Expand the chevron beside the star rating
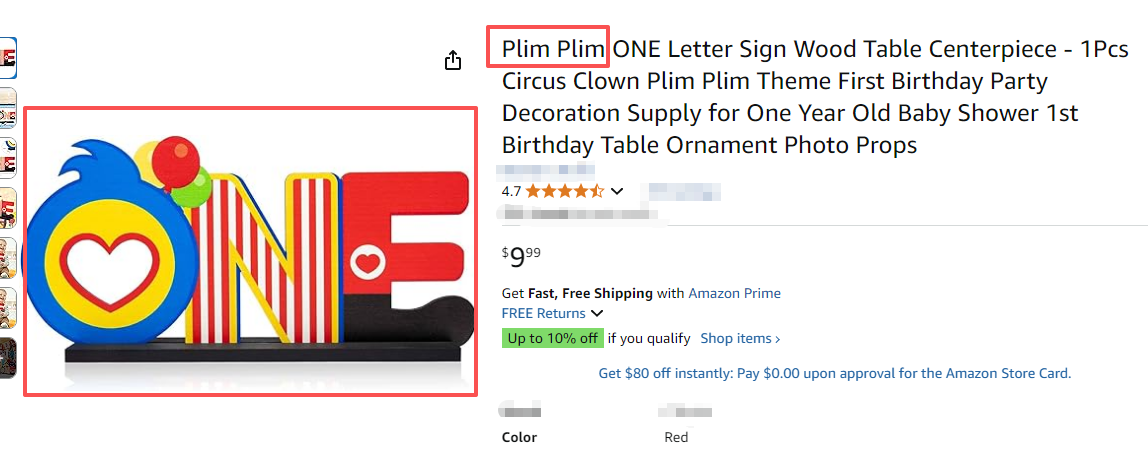 tap(617, 191)
